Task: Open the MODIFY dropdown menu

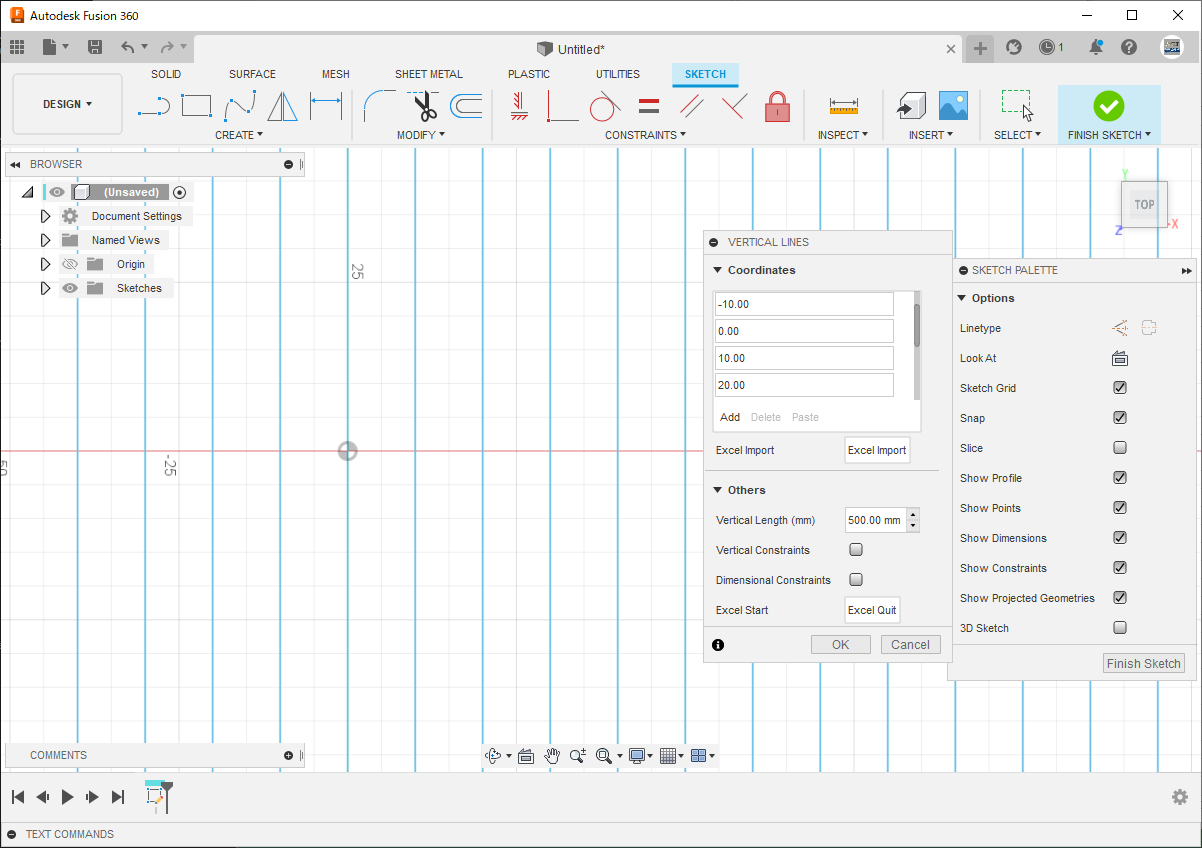Action: click(x=421, y=134)
